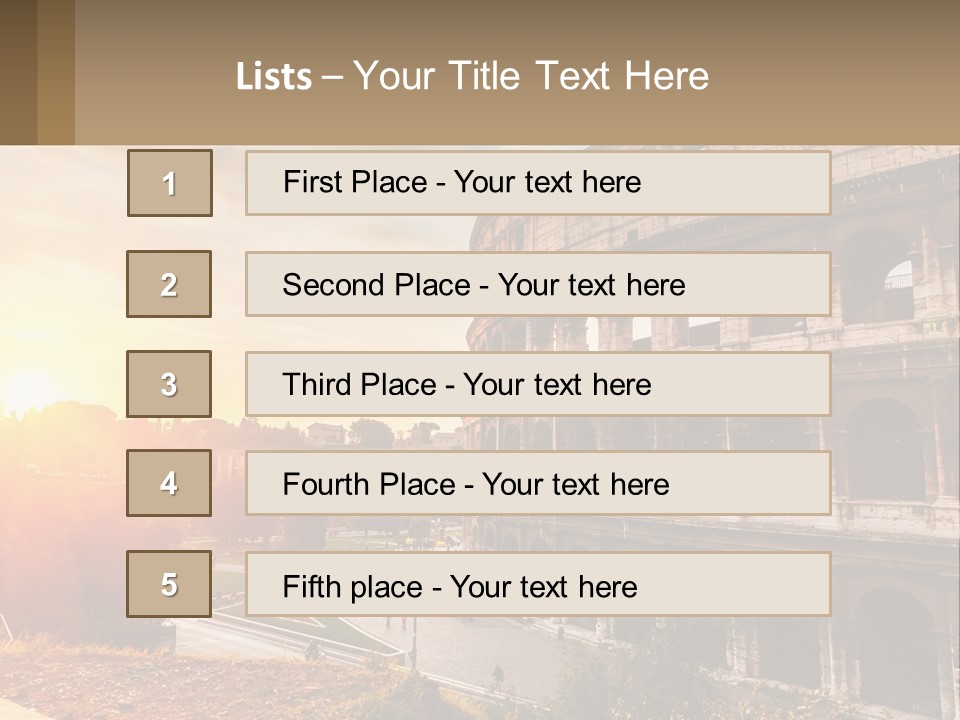Click the number 3 box
The height and width of the screenshot is (720, 960).
click(169, 384)
